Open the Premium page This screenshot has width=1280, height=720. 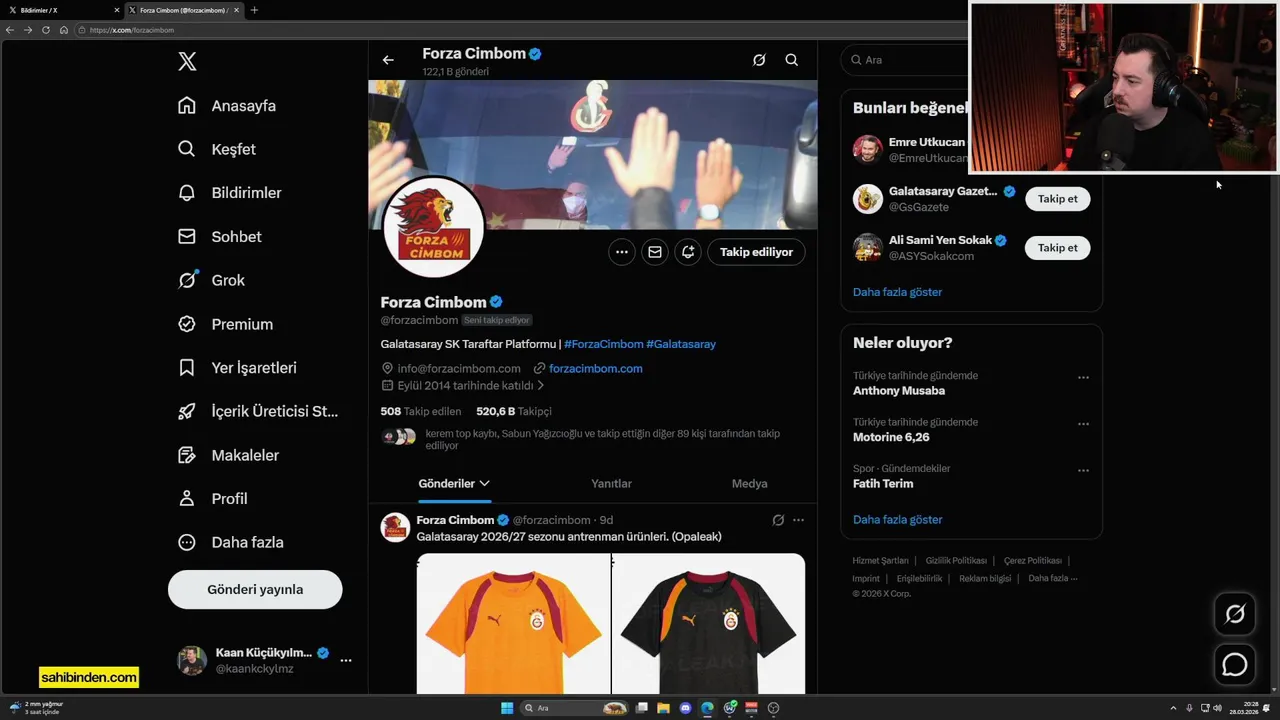(x=225, y=324)
